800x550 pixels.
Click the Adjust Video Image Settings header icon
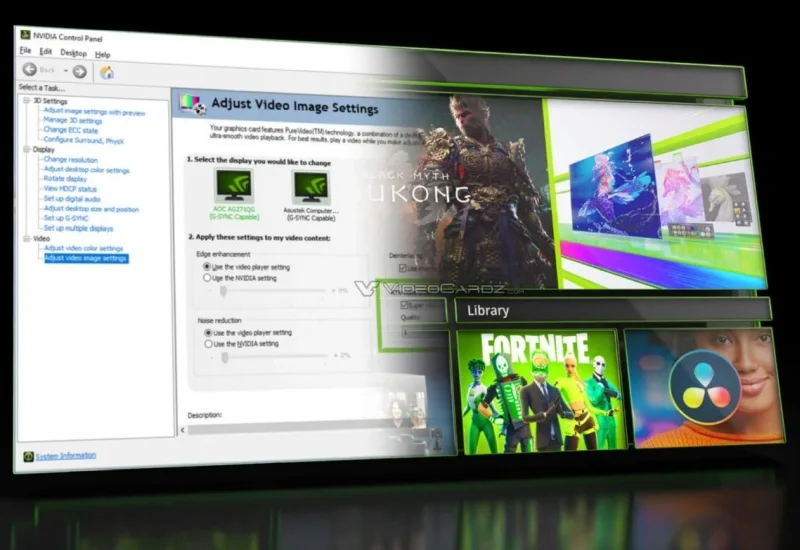click(192, 104)
